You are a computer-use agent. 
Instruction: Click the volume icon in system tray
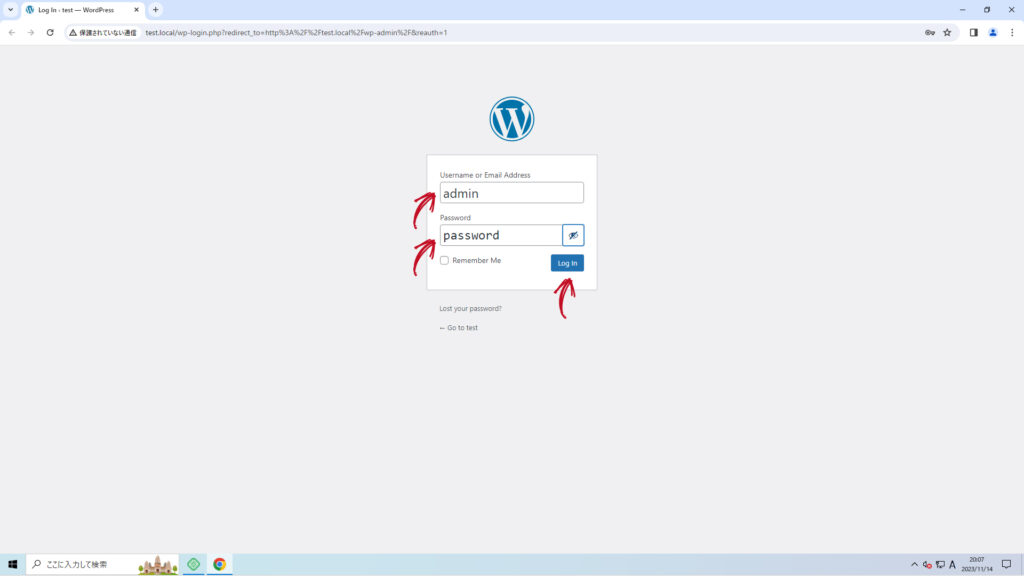tap(927, 564)
